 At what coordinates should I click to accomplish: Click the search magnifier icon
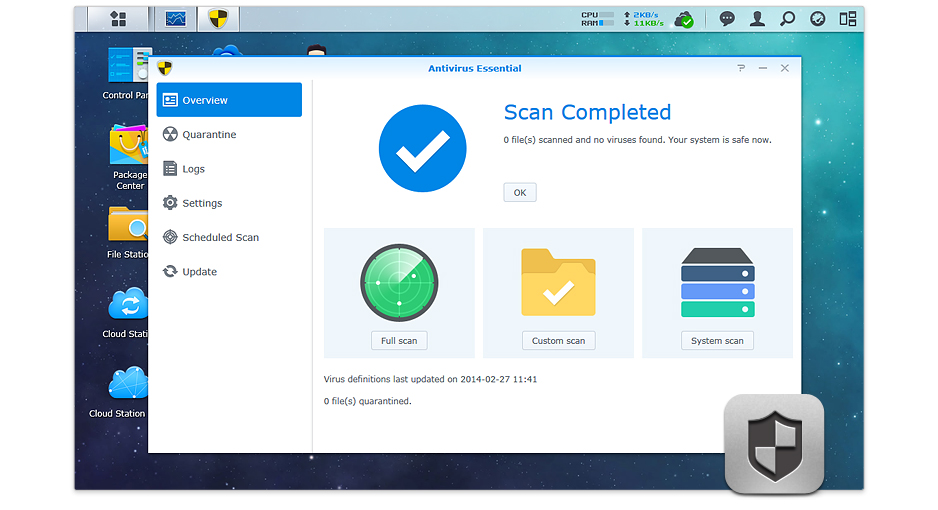tap(787, 19)
